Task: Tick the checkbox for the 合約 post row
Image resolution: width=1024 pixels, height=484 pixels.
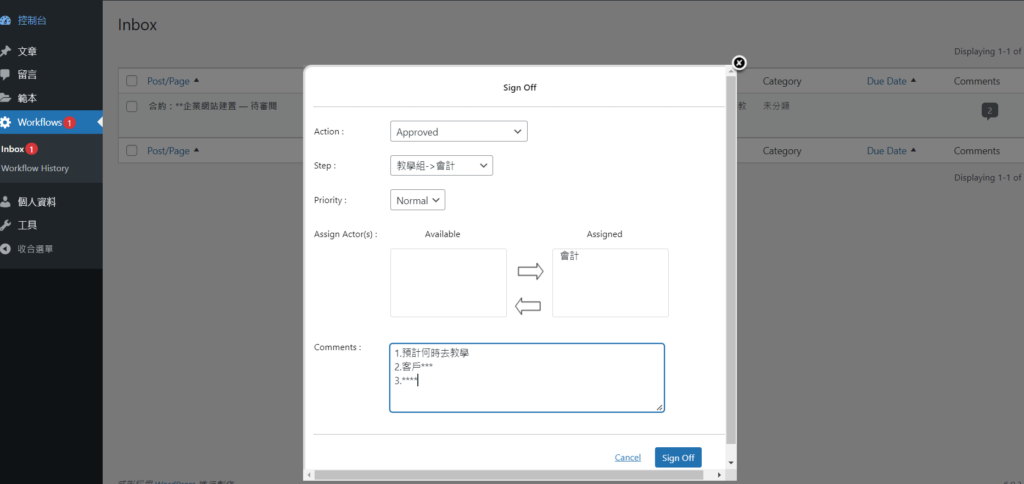Action: (x=132, y=106)
